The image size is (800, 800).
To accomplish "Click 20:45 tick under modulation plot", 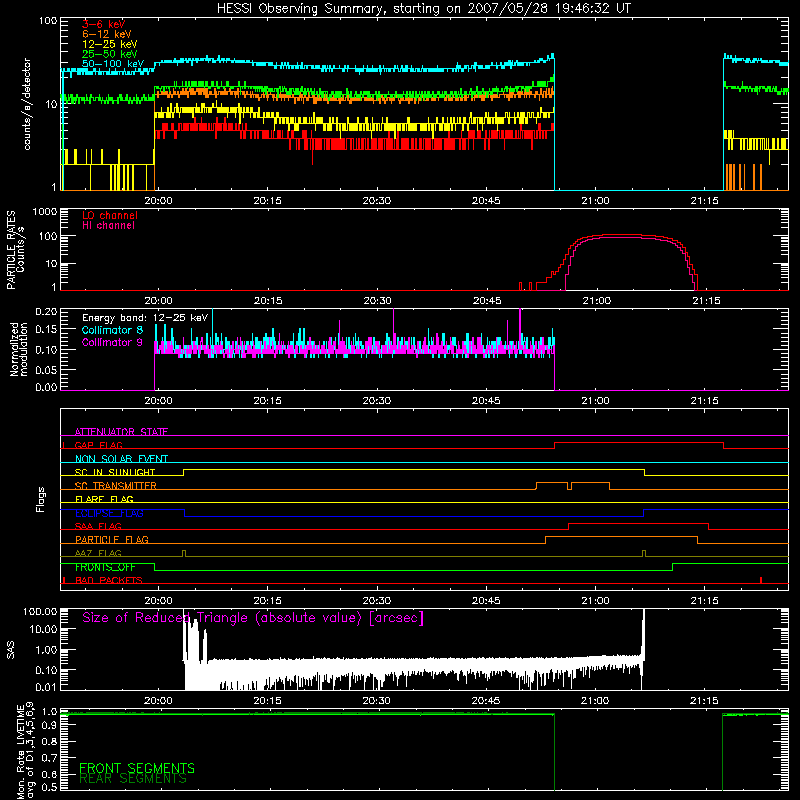I will (x=486, y=401).
